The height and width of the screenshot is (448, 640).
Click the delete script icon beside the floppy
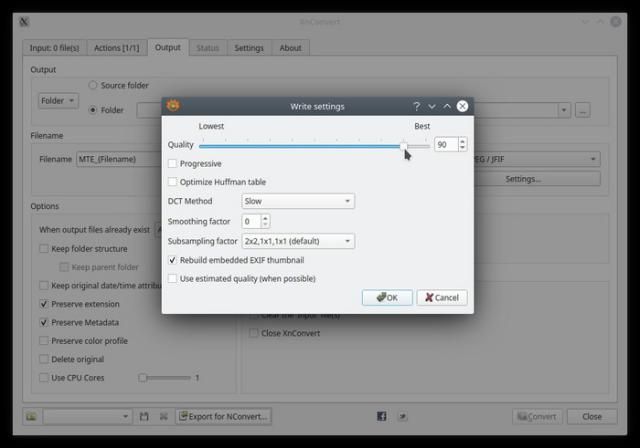click(162, 416)
